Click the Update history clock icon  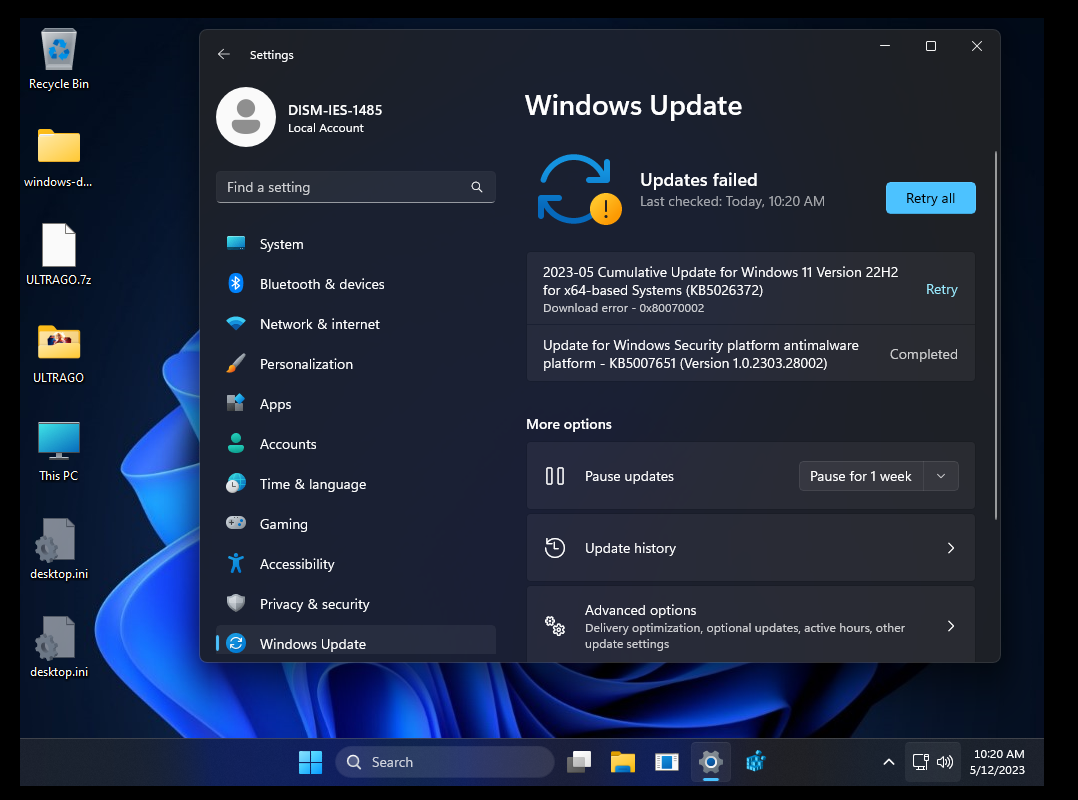555,548
